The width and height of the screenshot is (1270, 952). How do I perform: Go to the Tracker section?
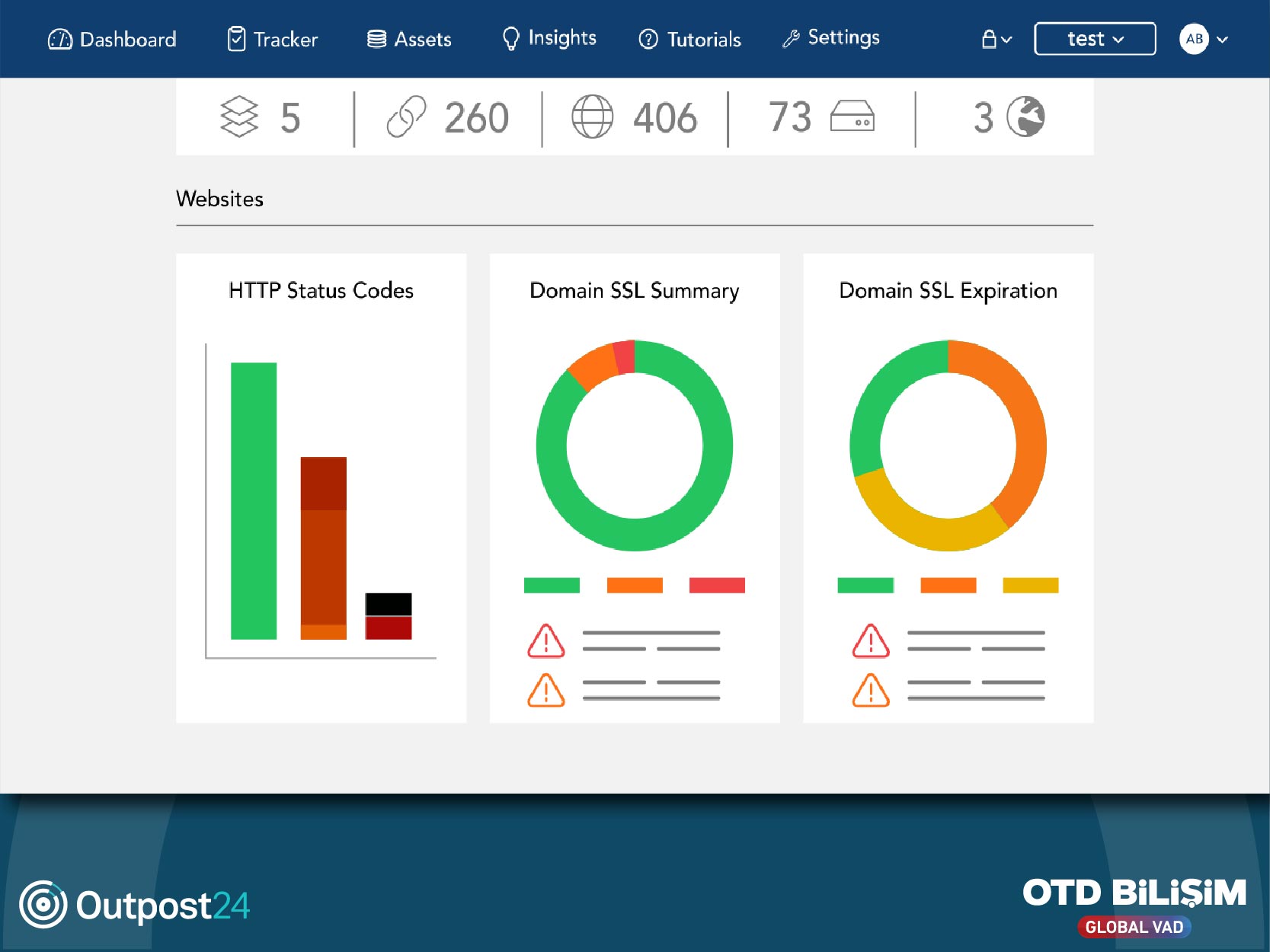click(x=273, y=39)
